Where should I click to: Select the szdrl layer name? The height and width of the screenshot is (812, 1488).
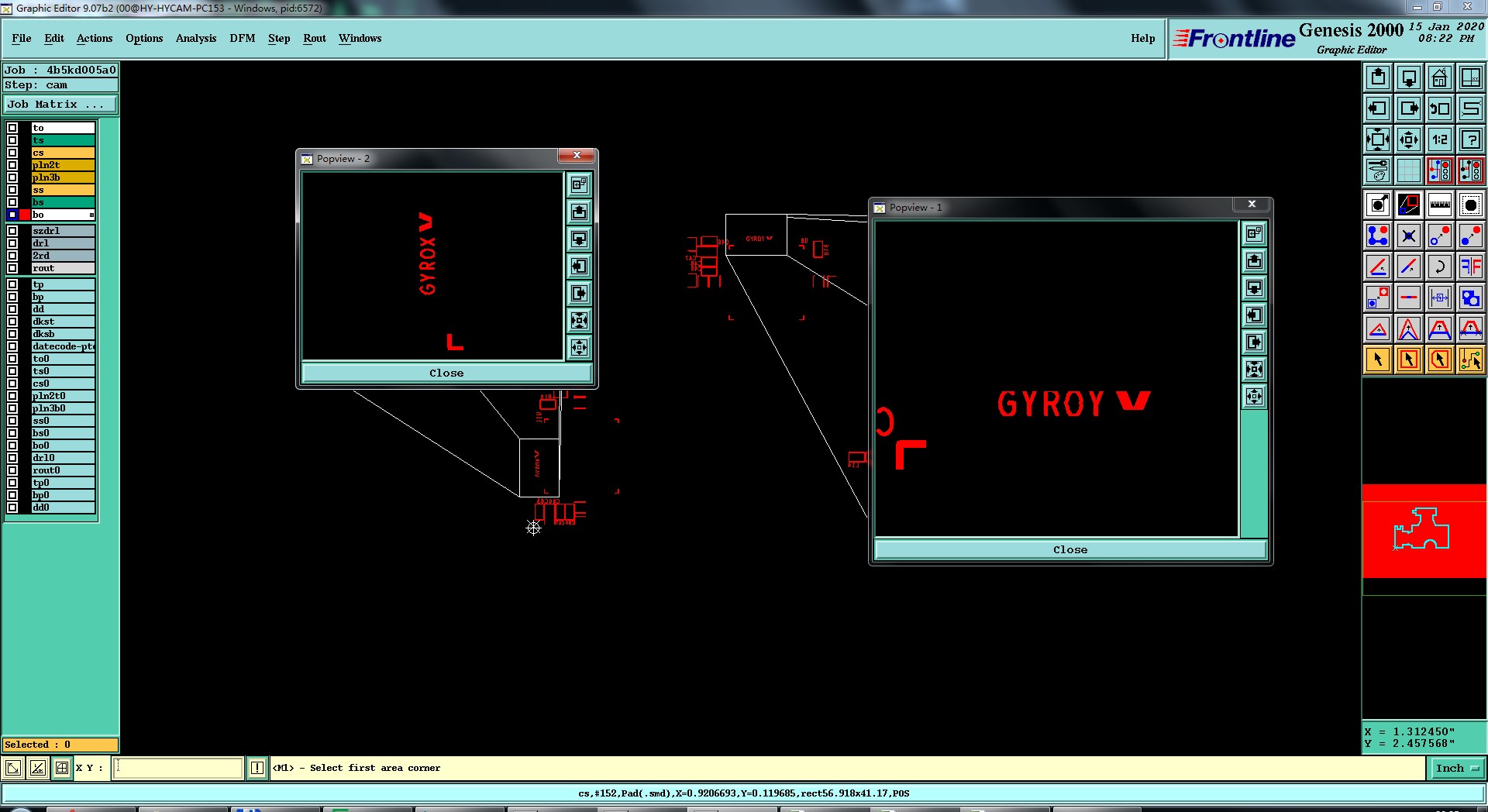(63, 231)
